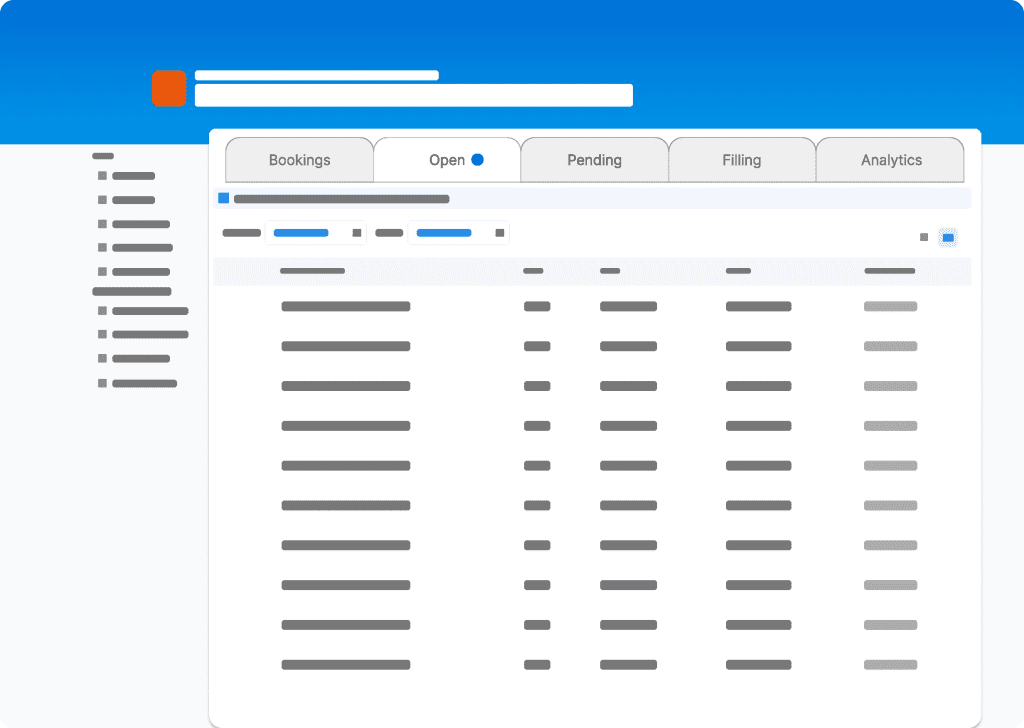Click the blue square icon in info banner
This screenshot has width=1024, height=728.
pyautogui.click(x=224, y=198)
